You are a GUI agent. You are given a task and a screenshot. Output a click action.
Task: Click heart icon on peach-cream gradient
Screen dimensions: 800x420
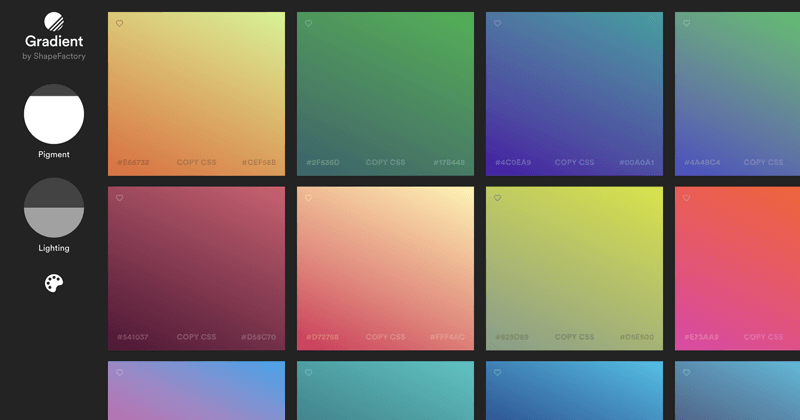(x=309, y=198)
